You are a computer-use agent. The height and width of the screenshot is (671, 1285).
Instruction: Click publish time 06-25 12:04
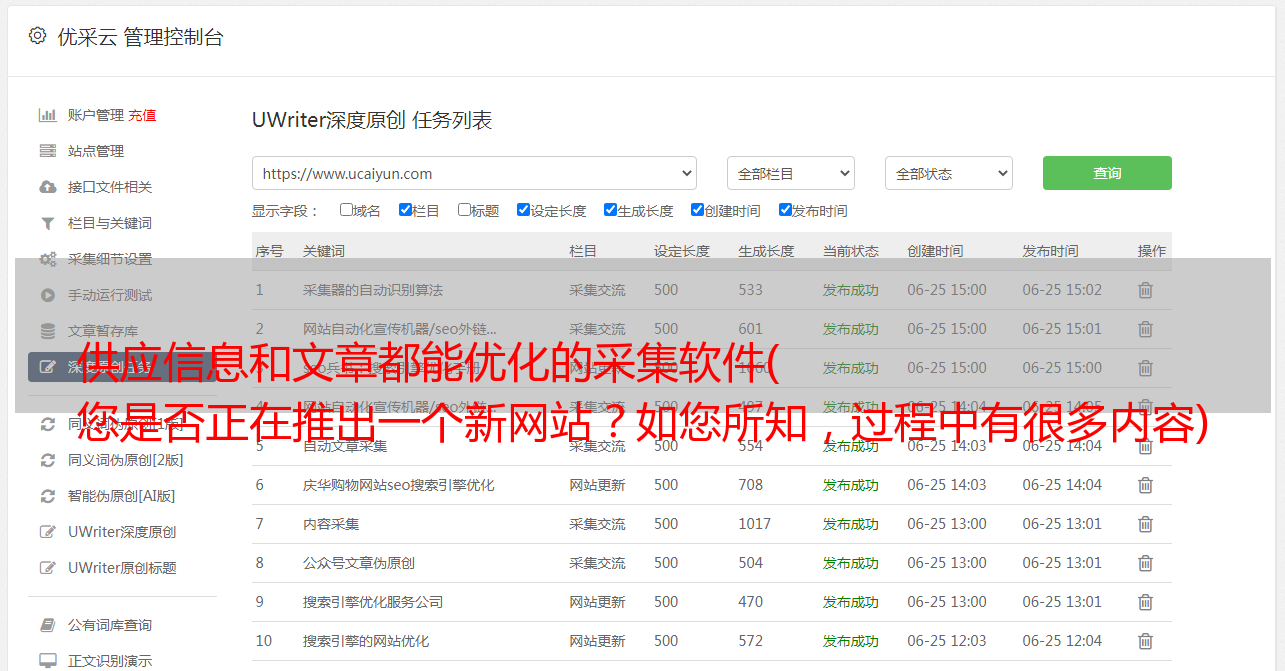click(x=1062, y=641)
